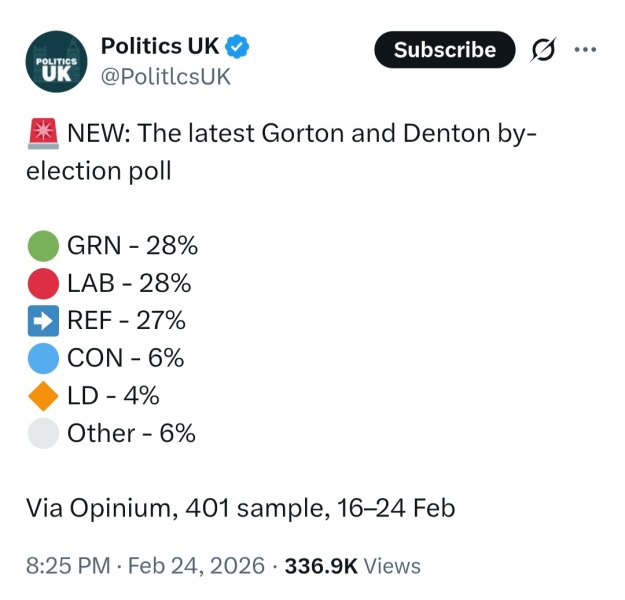Image resolution: width=625 pixels, height=600 pixels.
Task: Open the @PolitlcsUK handle link
Action: (165, 77)
